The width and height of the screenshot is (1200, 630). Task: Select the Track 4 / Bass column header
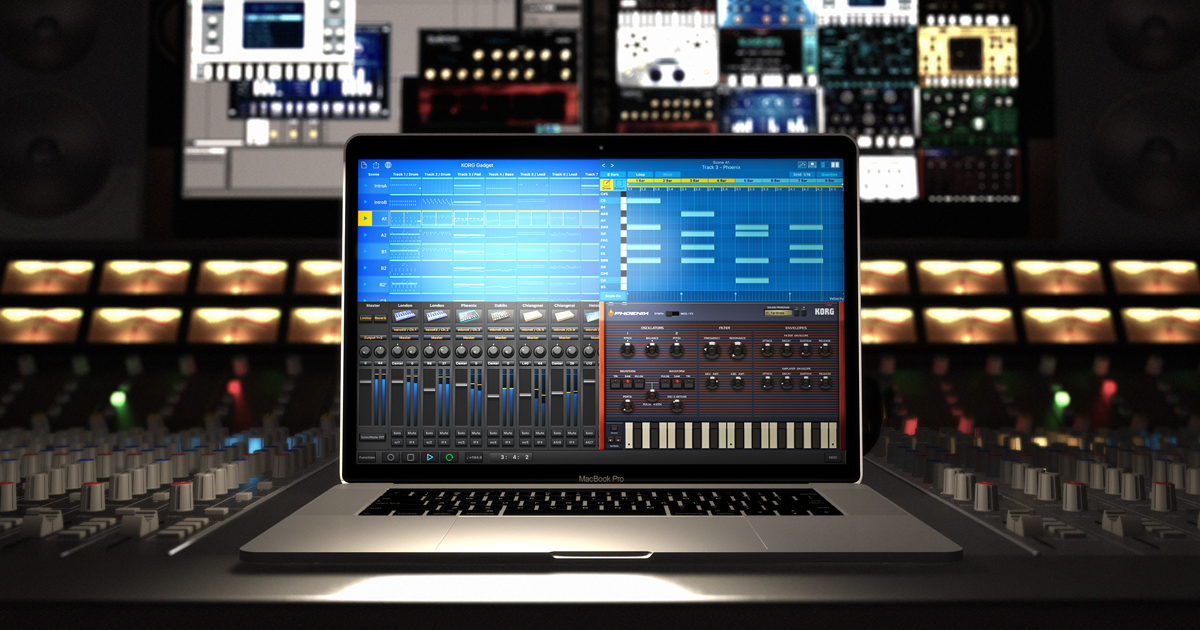coord(501,174)
